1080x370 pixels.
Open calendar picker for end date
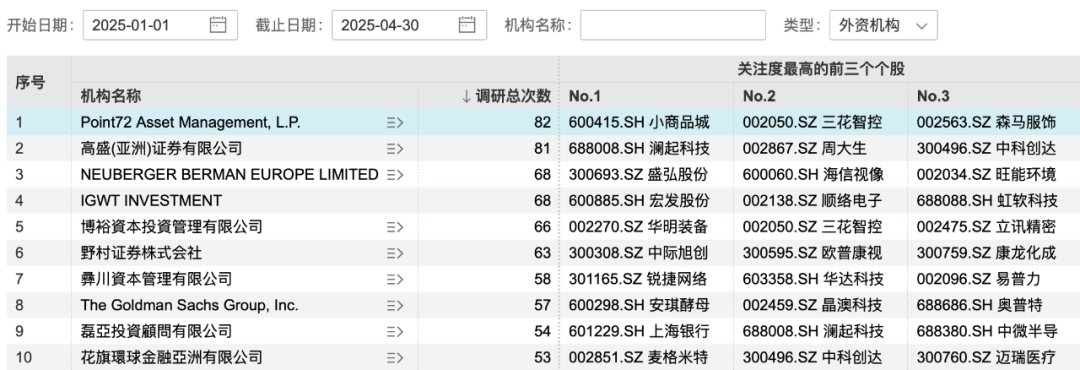click(467, 25)
